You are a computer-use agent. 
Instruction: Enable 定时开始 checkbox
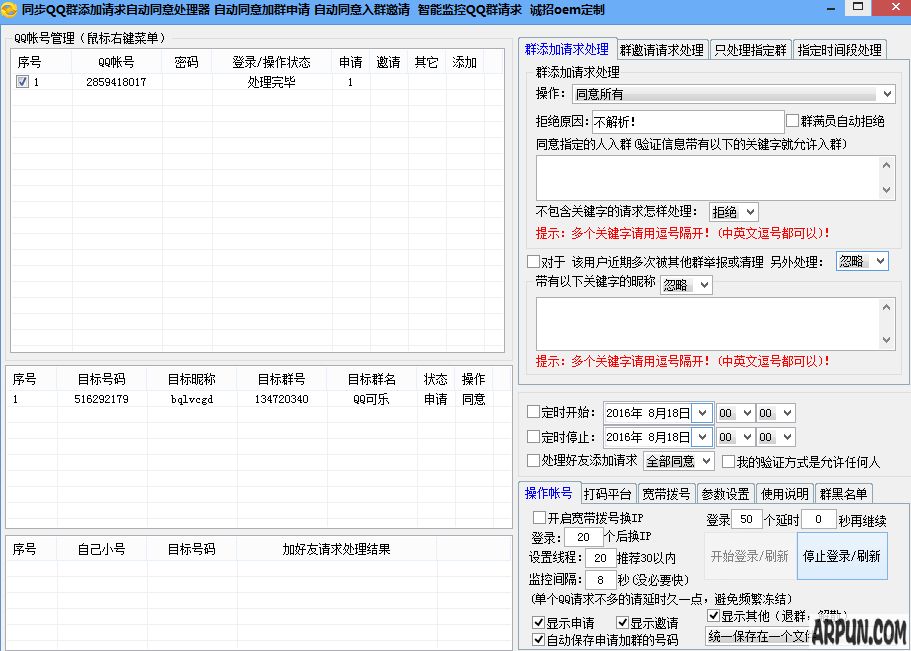coord(533,412)
